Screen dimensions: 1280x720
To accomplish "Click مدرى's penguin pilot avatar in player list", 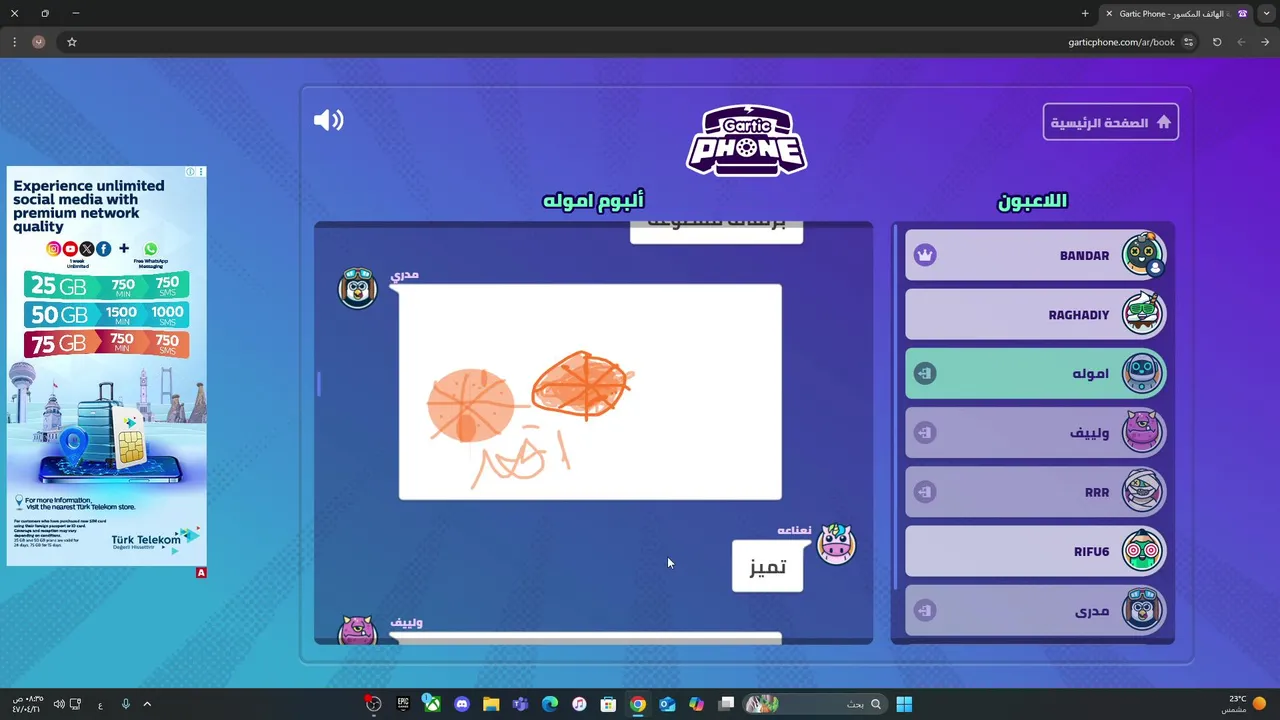I will point(1142,610).
